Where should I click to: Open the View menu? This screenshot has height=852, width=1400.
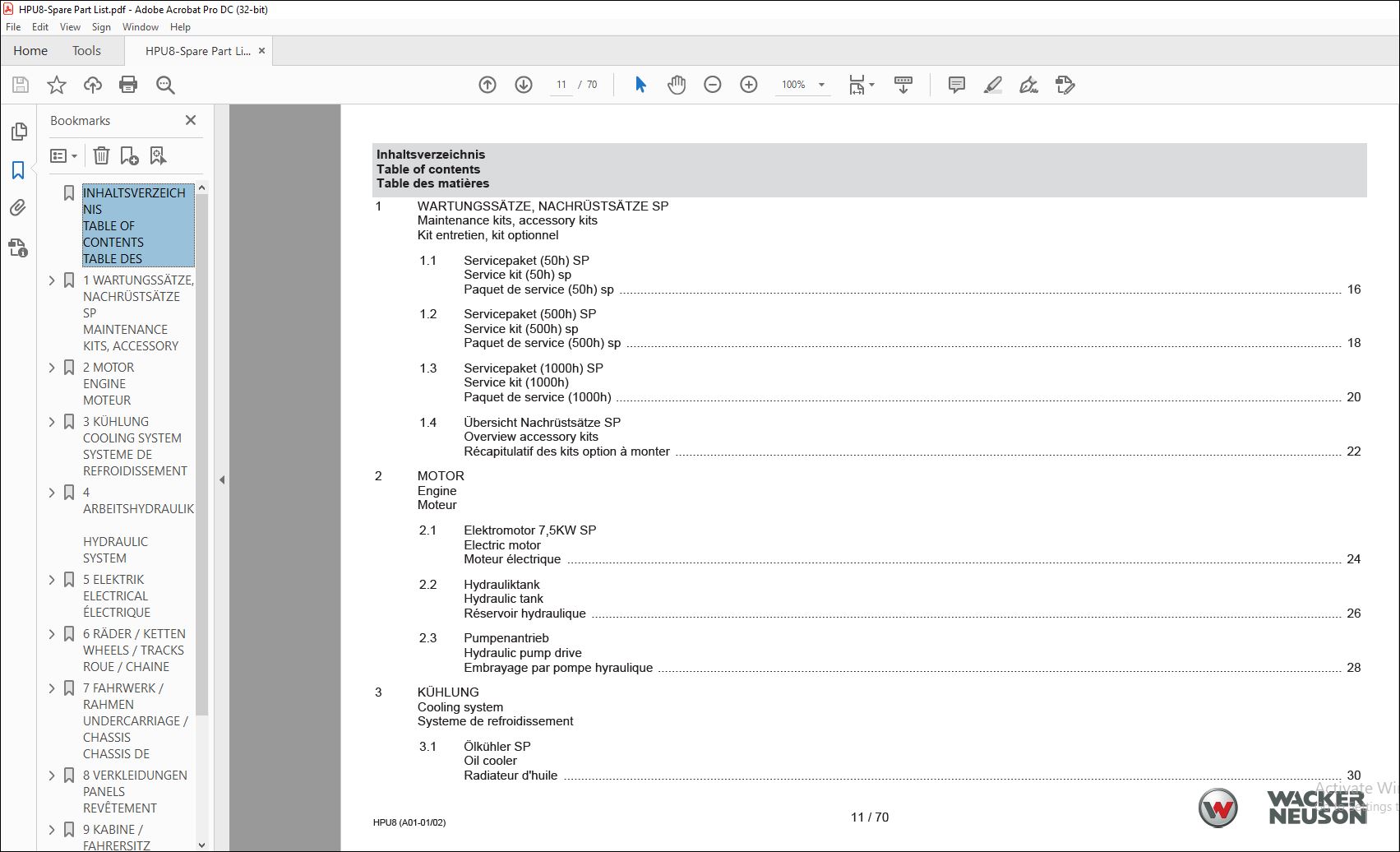click(x=70, y=27)
